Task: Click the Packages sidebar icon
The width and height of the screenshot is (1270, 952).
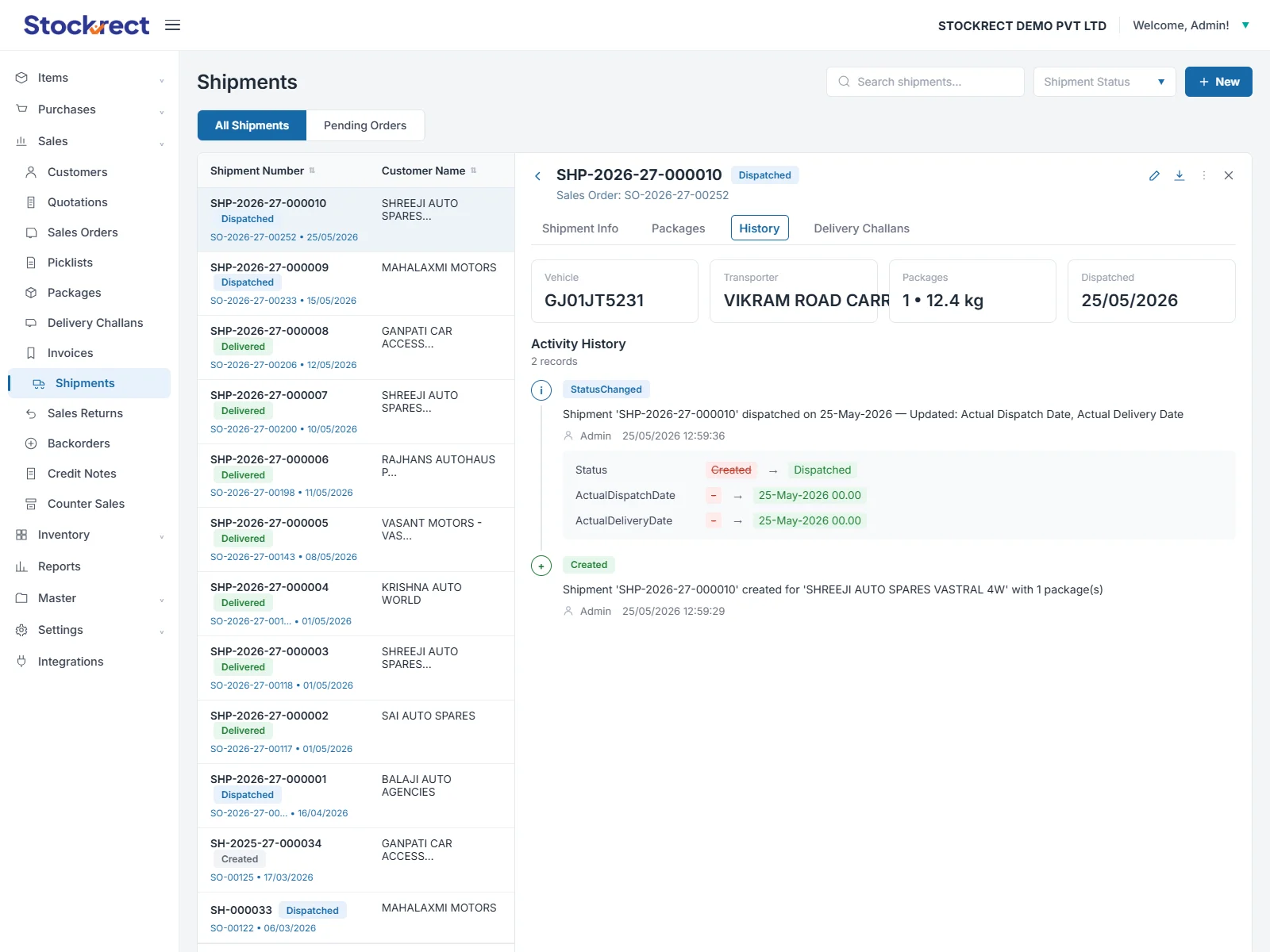Action: pyautogui.click(x=31, y=293)
